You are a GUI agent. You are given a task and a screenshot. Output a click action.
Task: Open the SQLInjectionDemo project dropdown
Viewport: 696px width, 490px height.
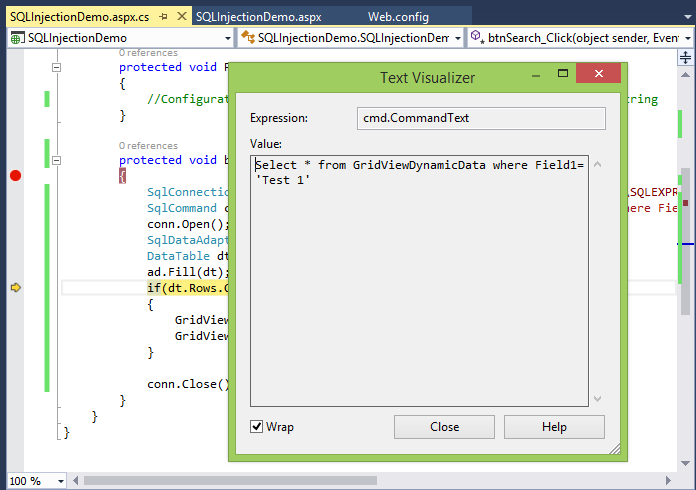coord(228,38)
